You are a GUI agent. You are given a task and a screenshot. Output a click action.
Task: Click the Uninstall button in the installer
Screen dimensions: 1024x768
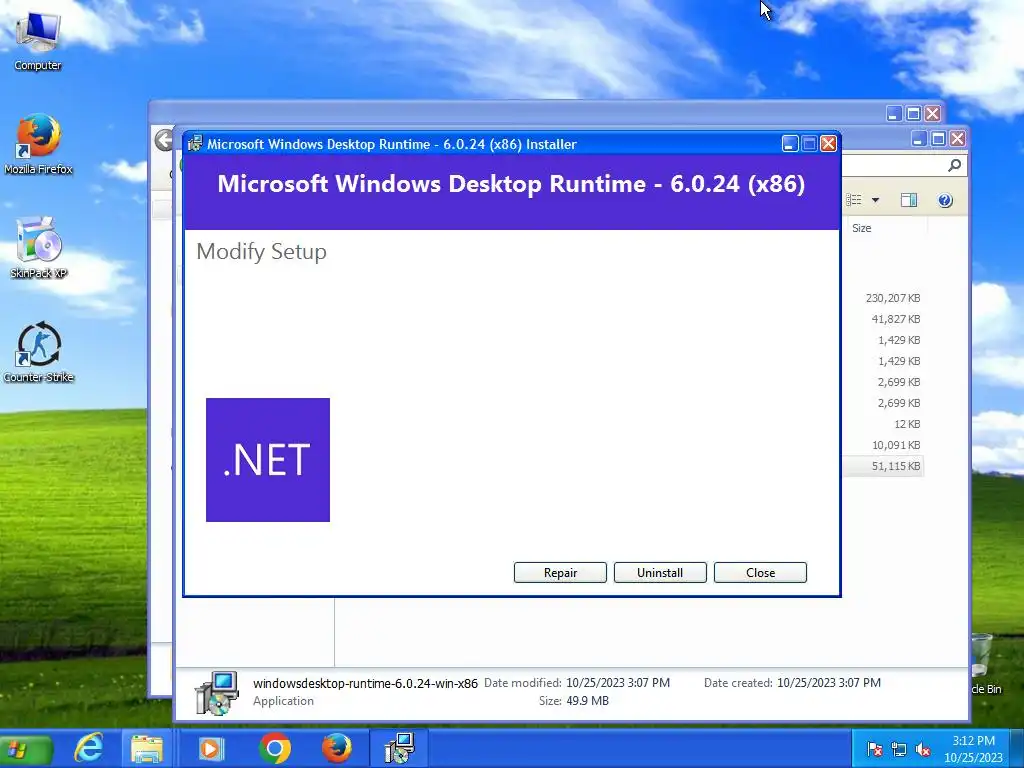[x=660, y=573]
